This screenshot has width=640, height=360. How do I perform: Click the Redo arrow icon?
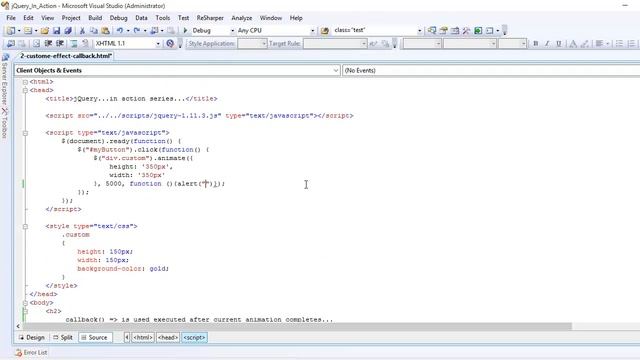pyautogui.click(x=137, y=31)
